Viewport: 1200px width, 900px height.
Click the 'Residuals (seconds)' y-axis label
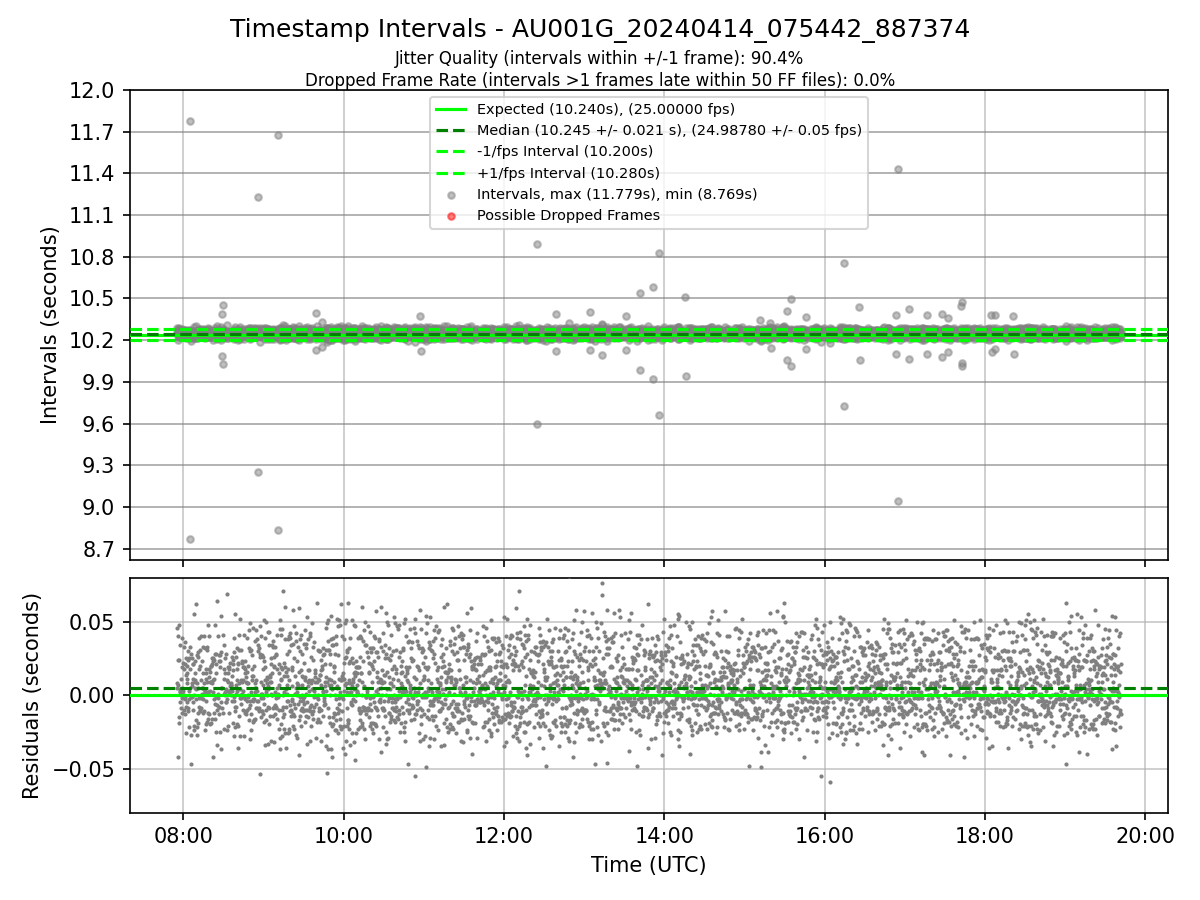coord(31,696)
